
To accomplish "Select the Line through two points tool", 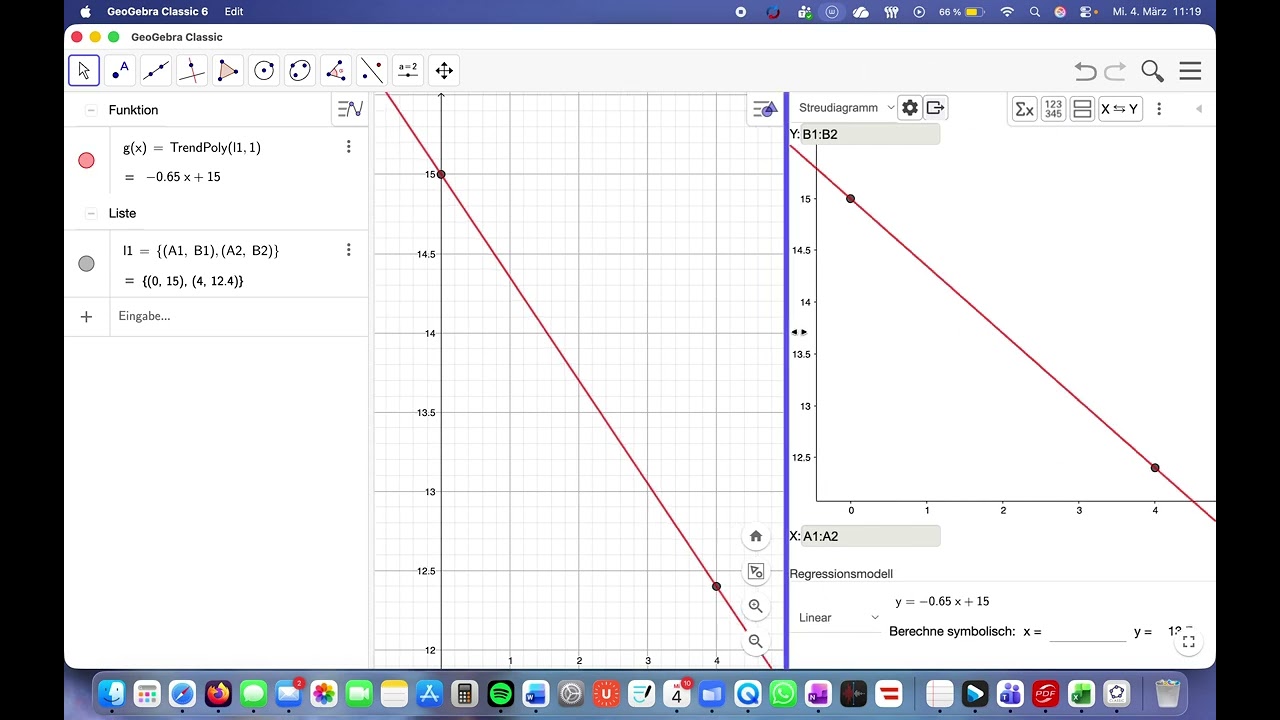I will coord(156,71).
